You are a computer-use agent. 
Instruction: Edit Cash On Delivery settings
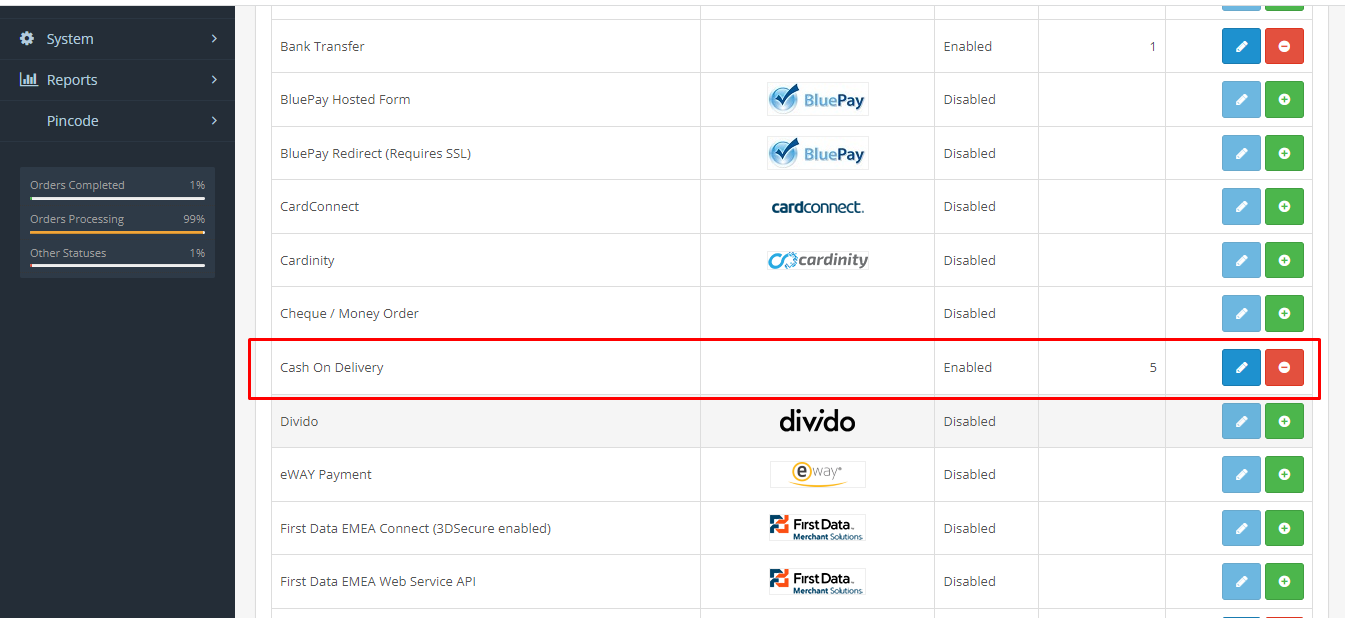[x=1241, y=367]
